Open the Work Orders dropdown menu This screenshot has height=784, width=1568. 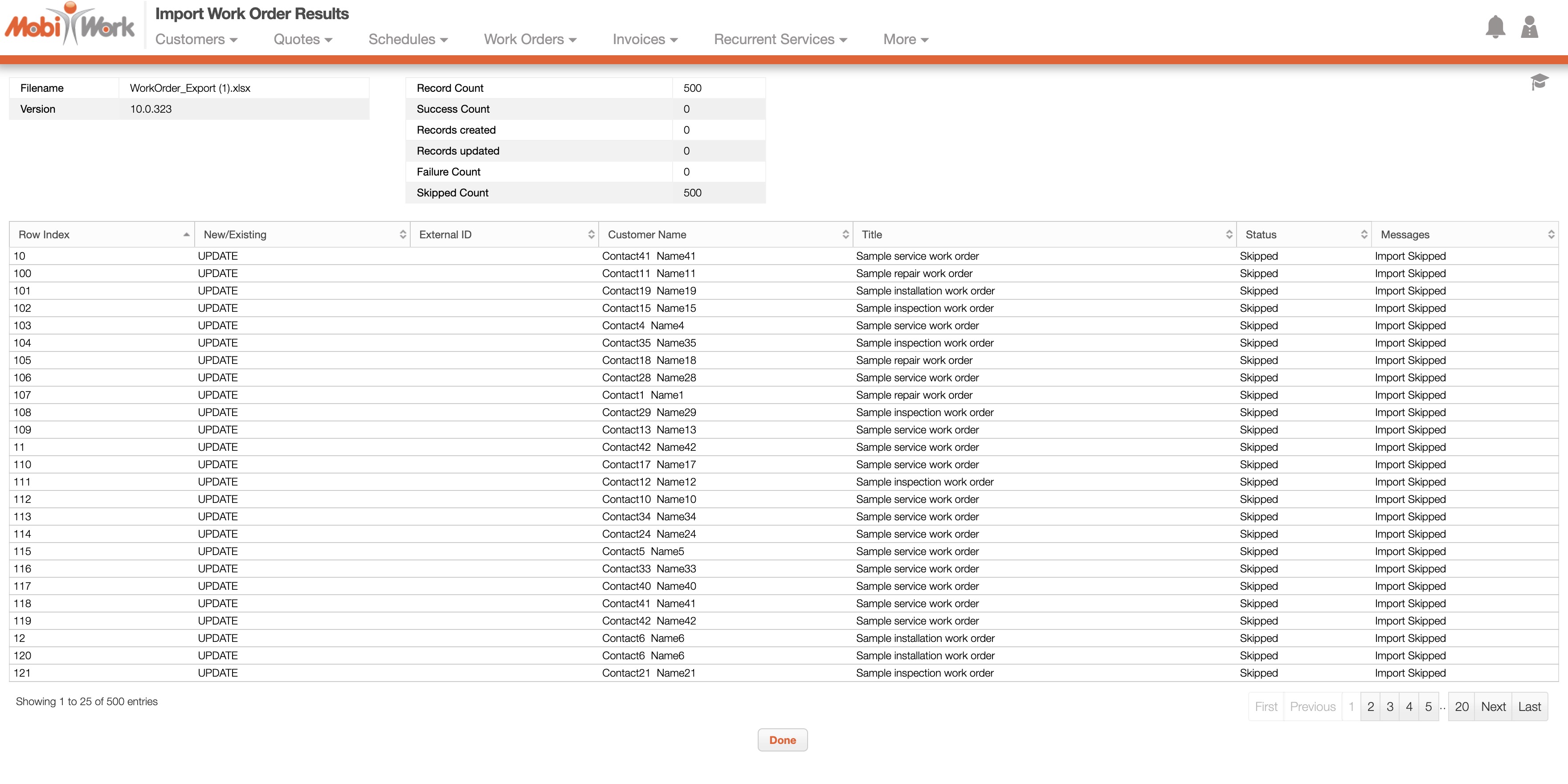530,40
